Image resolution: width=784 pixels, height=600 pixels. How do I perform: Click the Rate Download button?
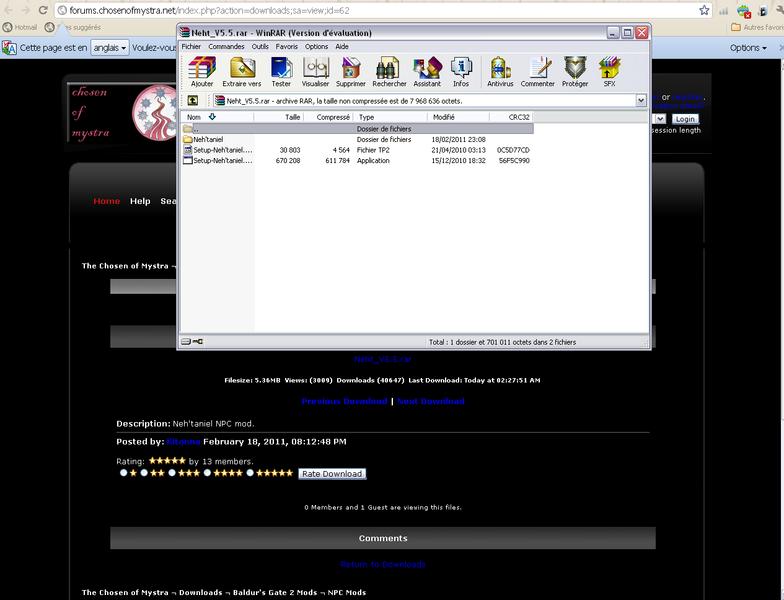[332, 474]
